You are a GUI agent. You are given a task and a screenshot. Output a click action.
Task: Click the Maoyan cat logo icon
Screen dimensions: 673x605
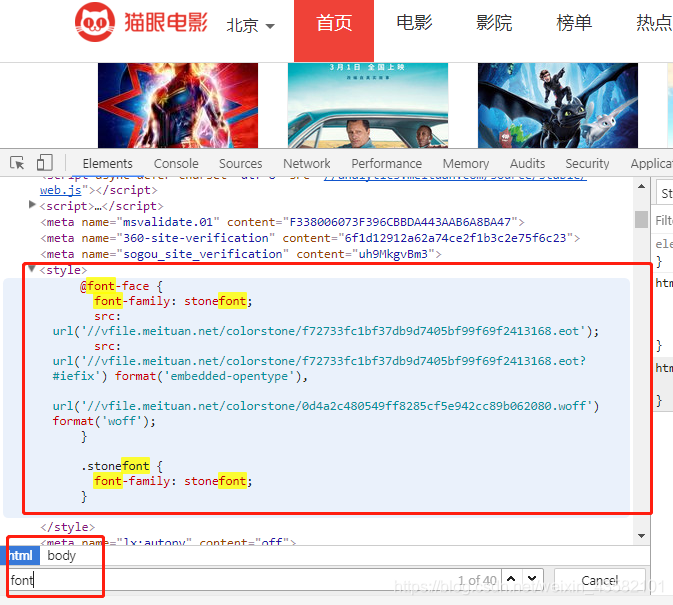pyautogui.click(x=95, y=22)
